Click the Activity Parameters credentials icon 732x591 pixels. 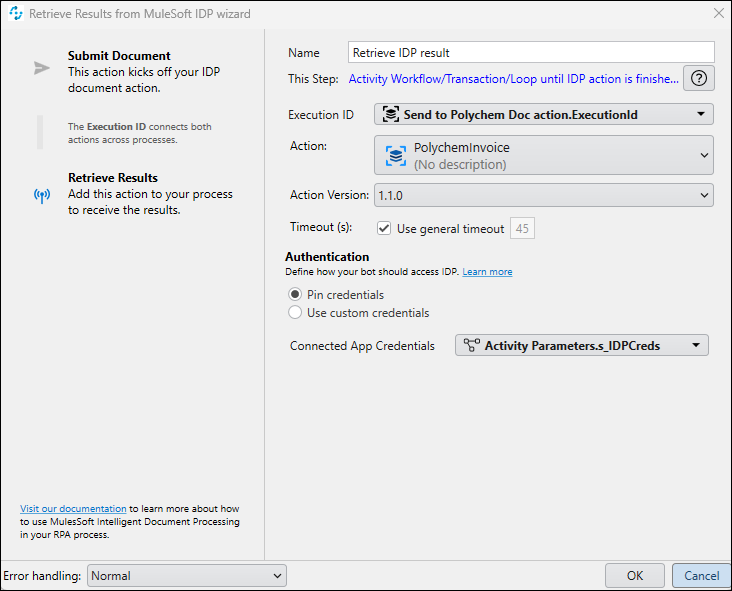click(472, 345)
